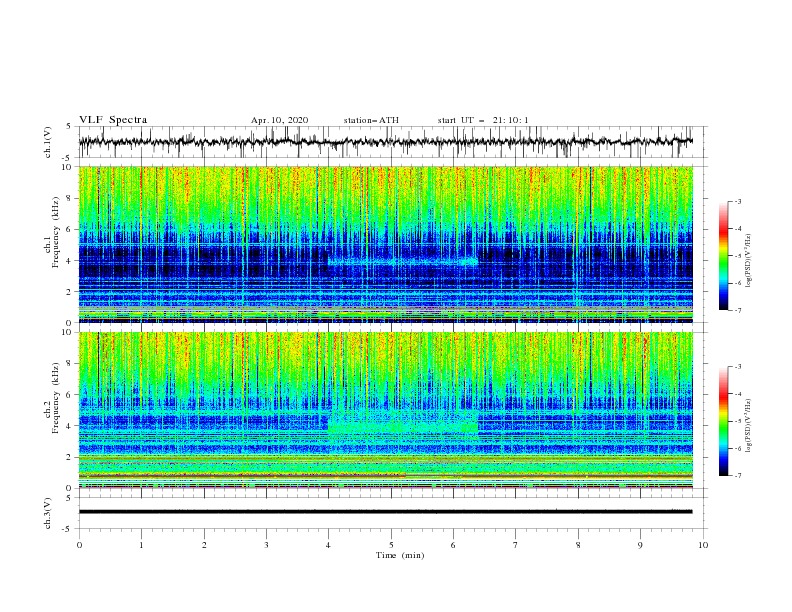Image resolution: width=792 pixels, height=612 pixels.
Task: Click the upper colorbar label 'log(PSD)(V²/Hz)'
Action: (x=748, y=261)
